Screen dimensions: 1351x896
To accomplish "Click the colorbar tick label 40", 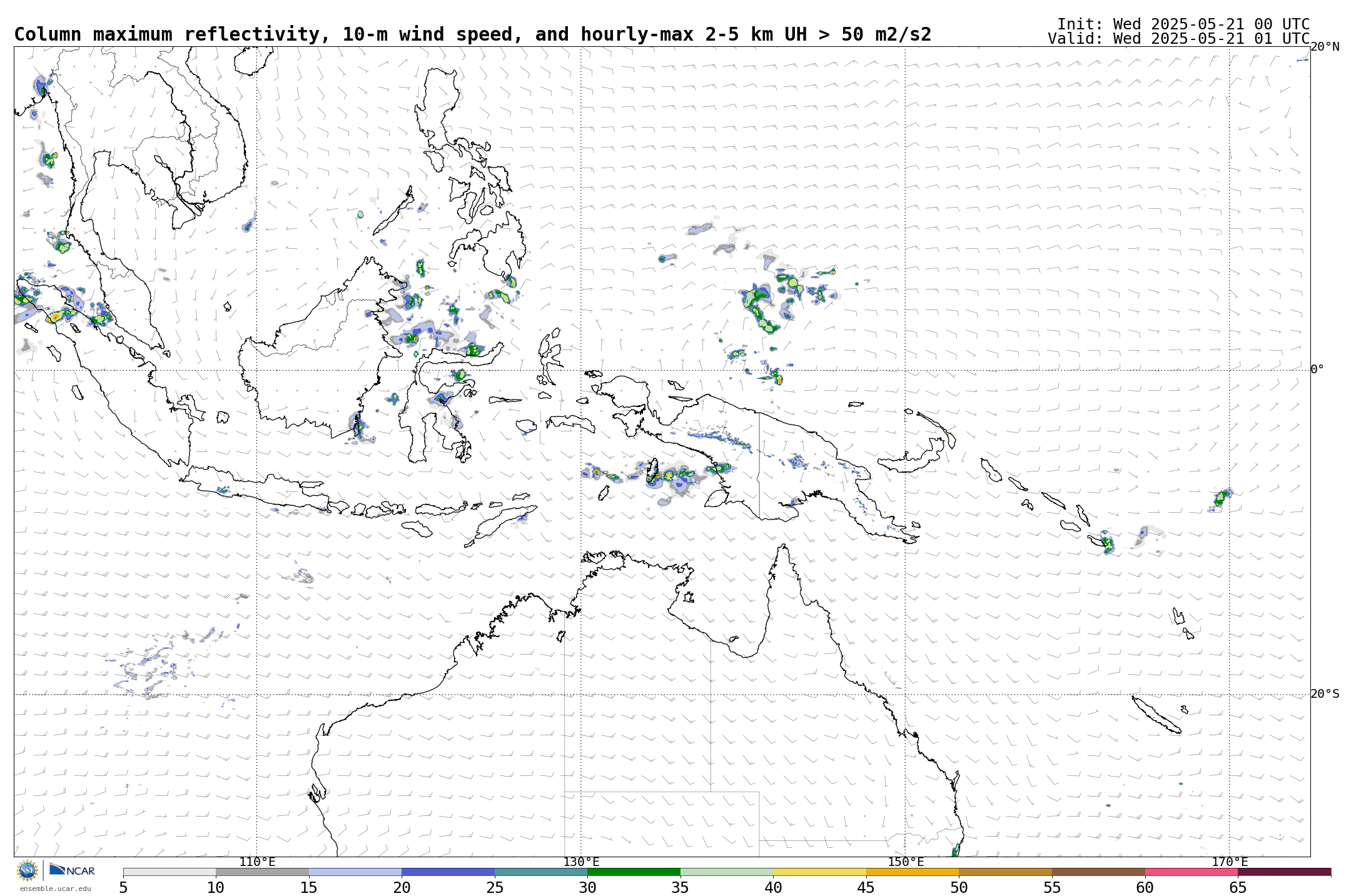I will click(773, 888).
